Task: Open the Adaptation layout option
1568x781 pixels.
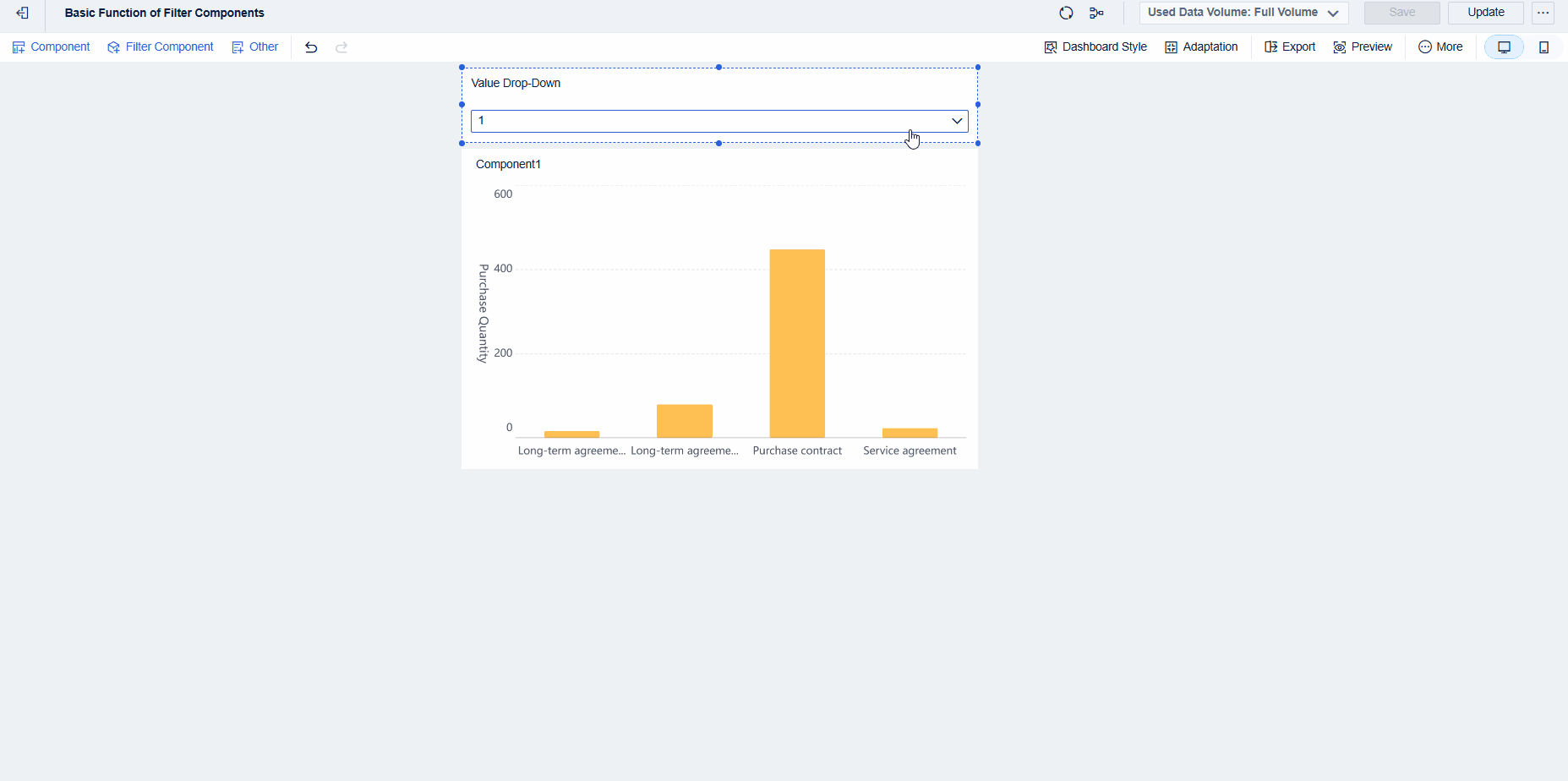Action: [1201, 47]
